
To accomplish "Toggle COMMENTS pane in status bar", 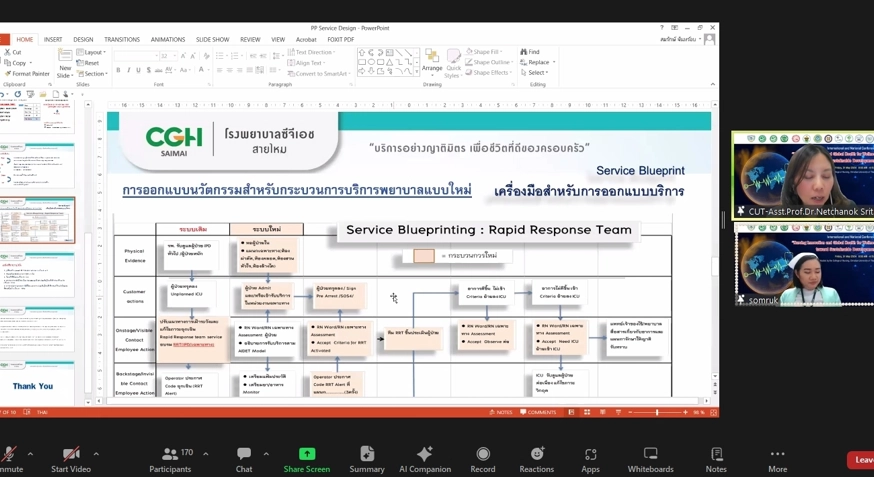I will (538, 412).
